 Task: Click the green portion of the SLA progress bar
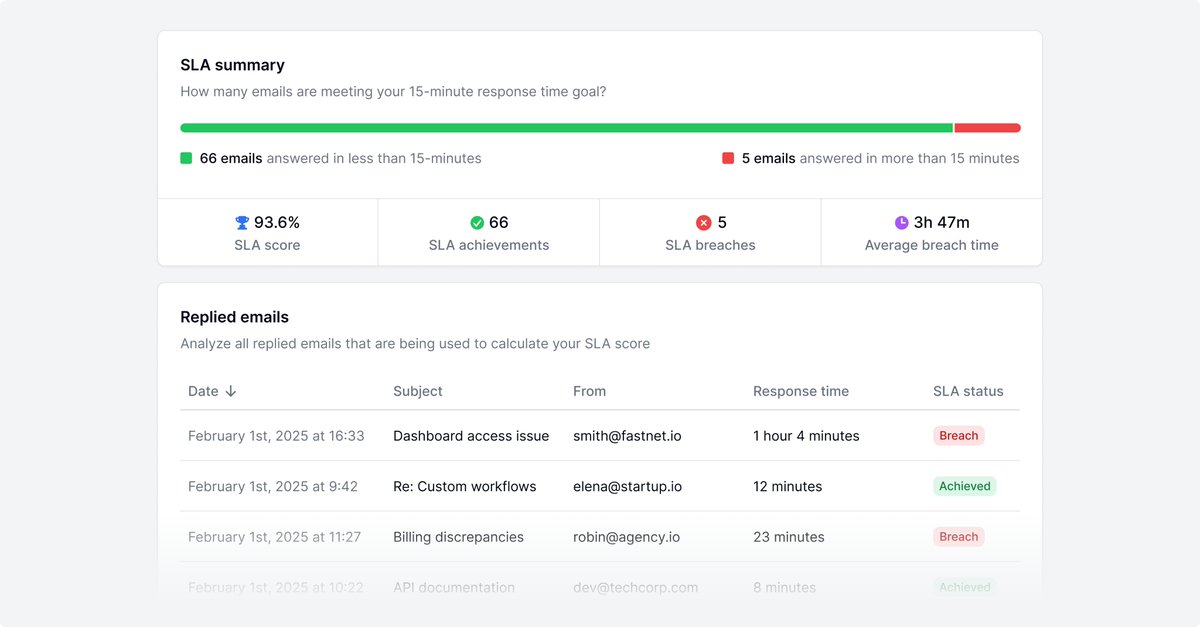566,128
